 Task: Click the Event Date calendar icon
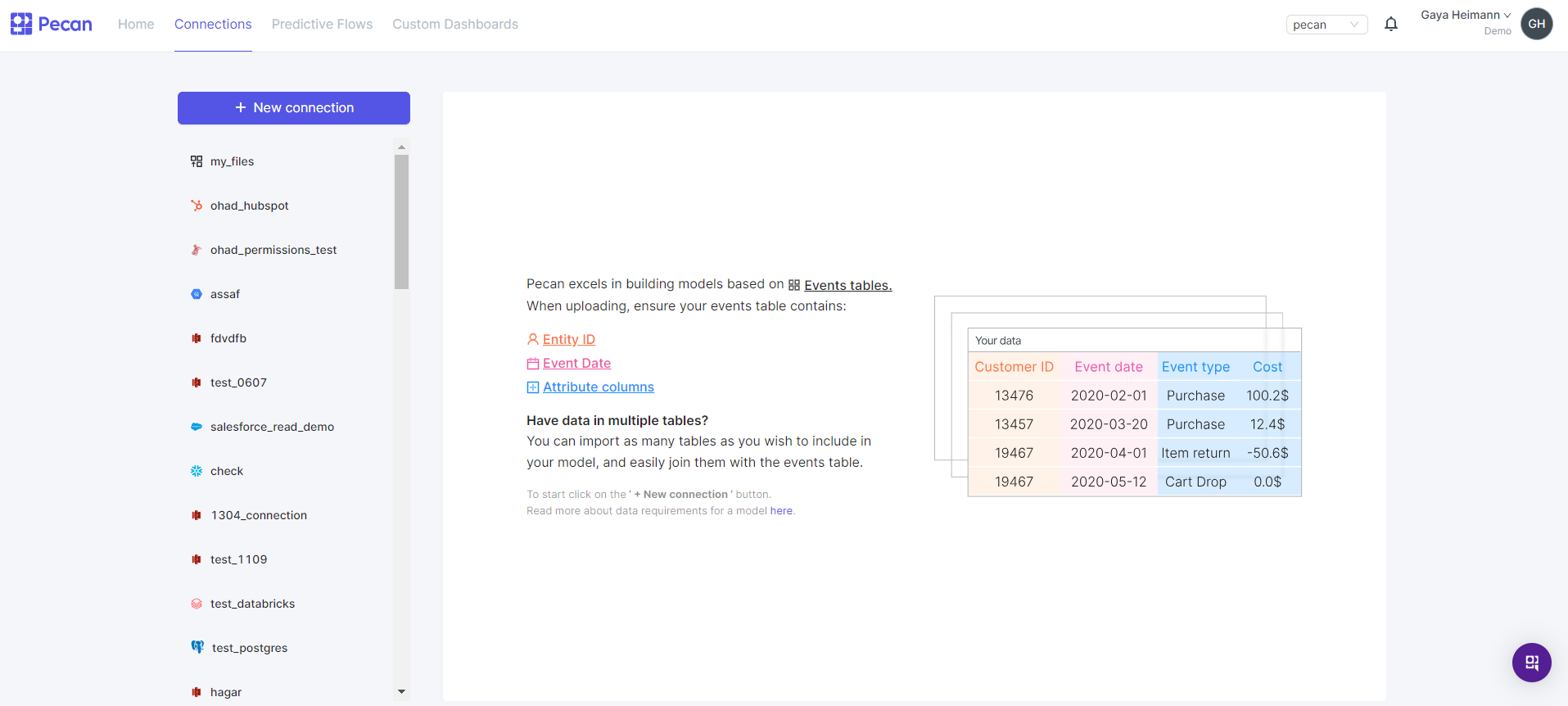point(533,364)
